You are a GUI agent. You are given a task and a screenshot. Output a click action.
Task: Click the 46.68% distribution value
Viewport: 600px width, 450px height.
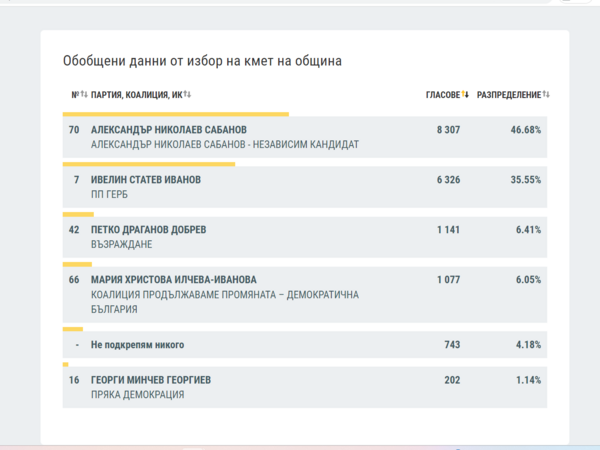pos(524,130)
